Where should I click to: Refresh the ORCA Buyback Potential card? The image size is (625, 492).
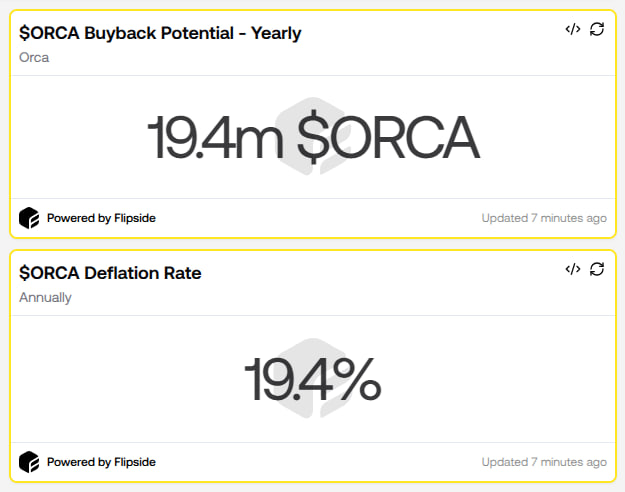coord(597,29)
